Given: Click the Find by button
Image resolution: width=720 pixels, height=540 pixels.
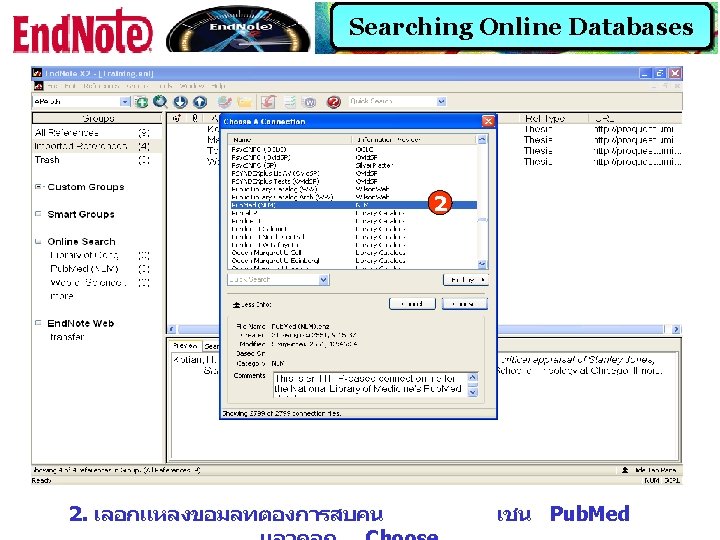Looking at the screenshot, I should (x=466, y=280).
